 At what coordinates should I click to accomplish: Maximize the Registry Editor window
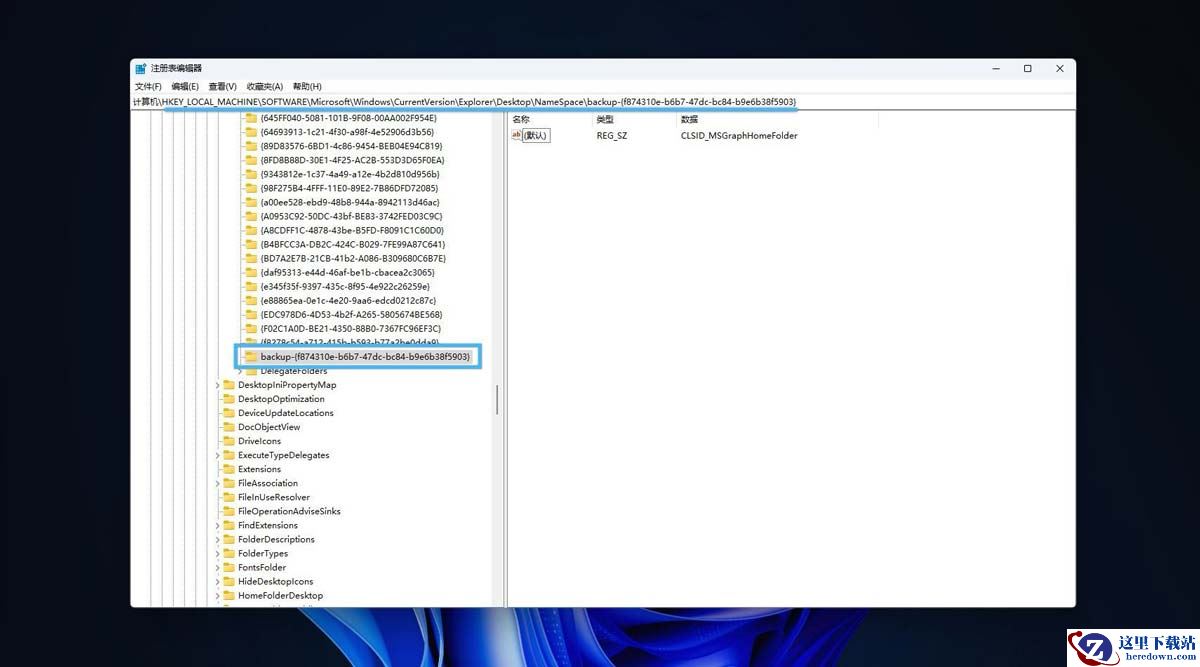click(1027, 68)
